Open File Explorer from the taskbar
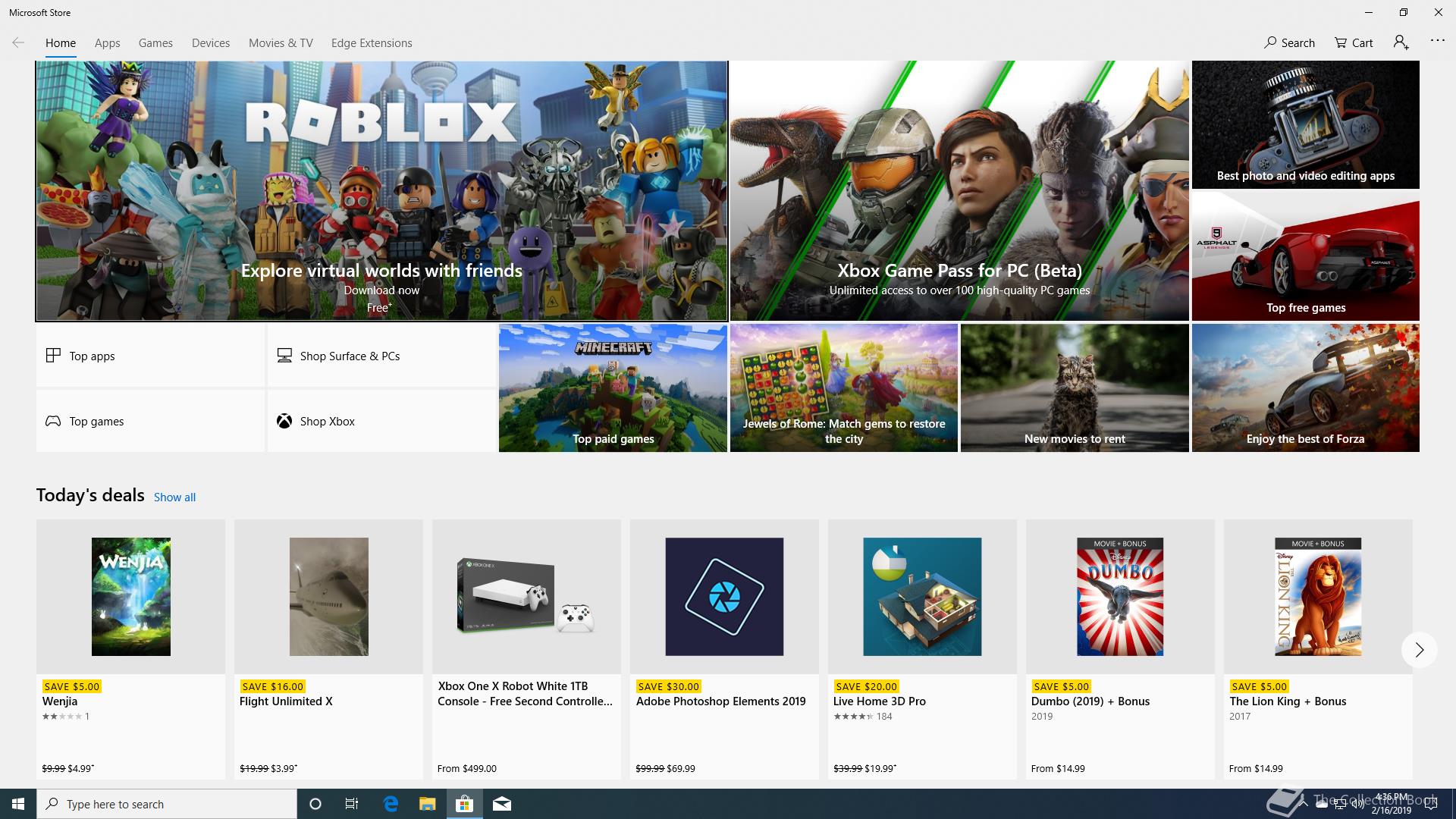 [427, 804]
